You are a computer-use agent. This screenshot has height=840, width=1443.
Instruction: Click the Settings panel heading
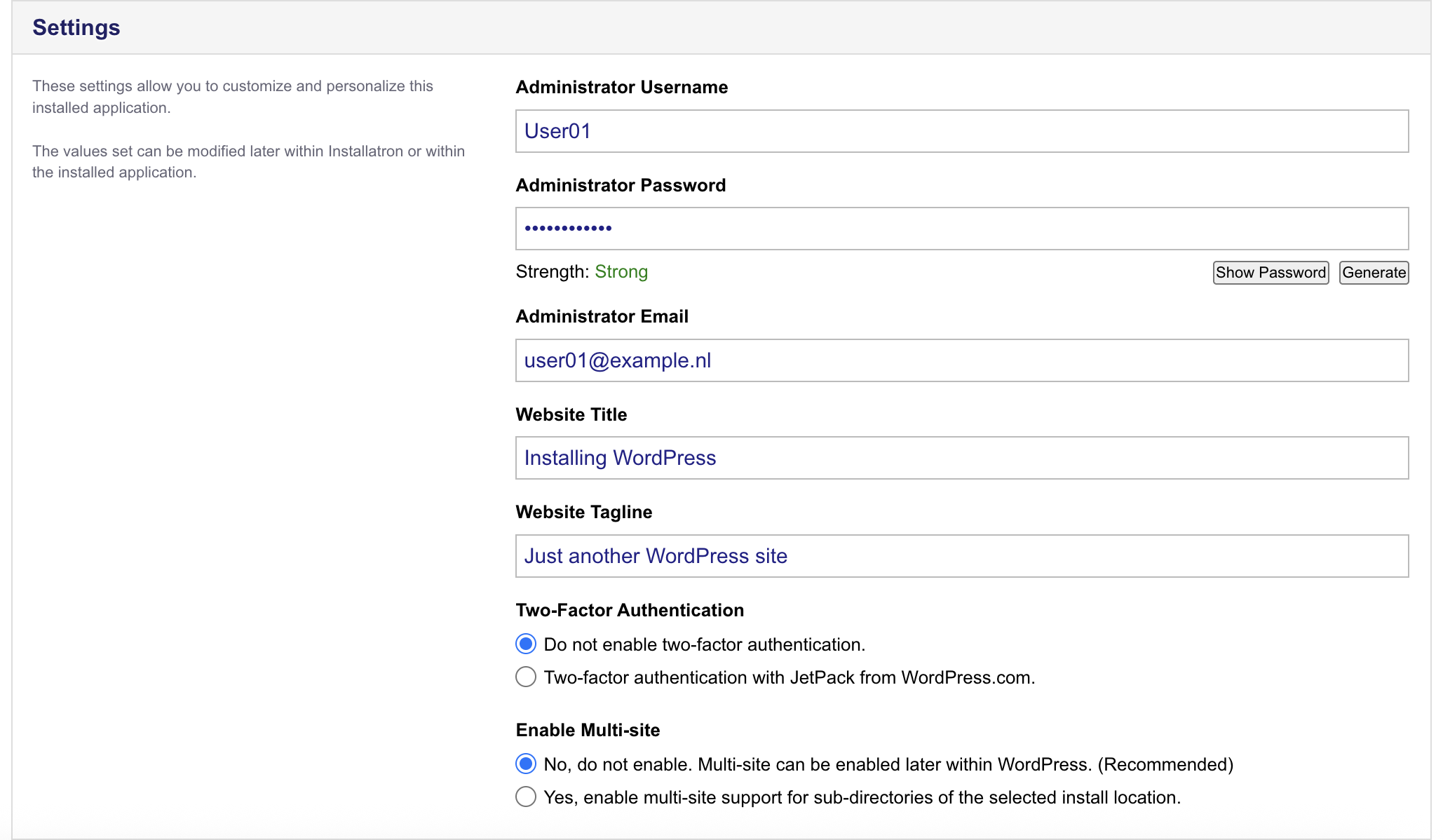coord(76,27)
